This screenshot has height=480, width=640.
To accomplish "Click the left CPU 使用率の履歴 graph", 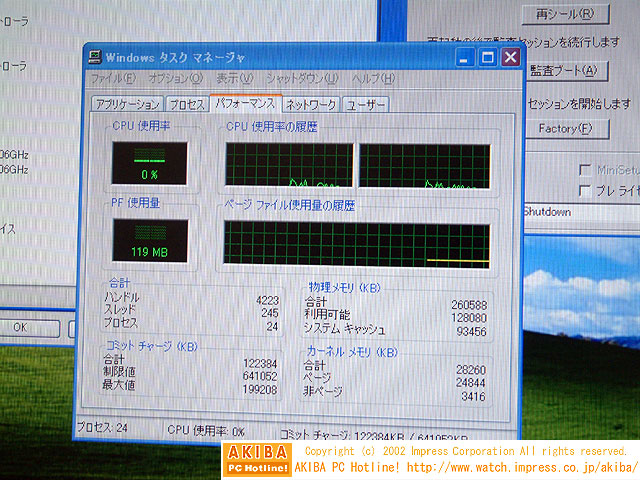I will click(x=289, y=165).
